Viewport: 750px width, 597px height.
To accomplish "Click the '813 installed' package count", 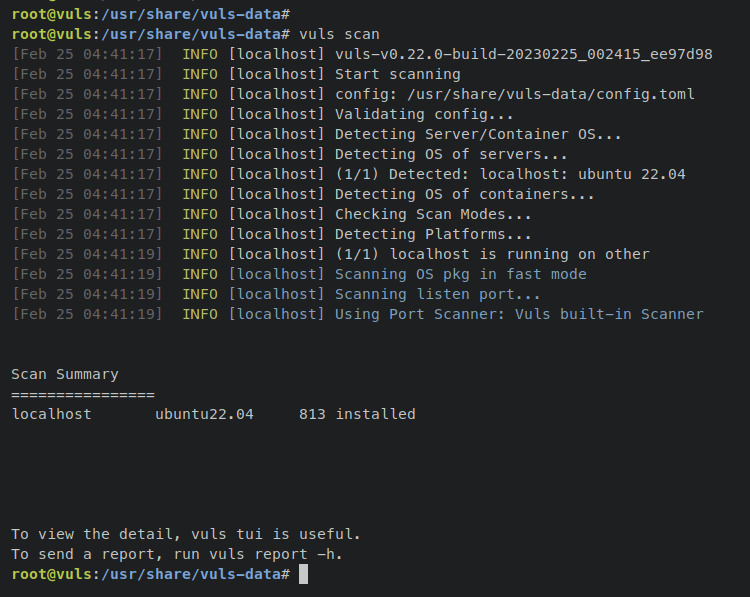I will tap(357, 414).
